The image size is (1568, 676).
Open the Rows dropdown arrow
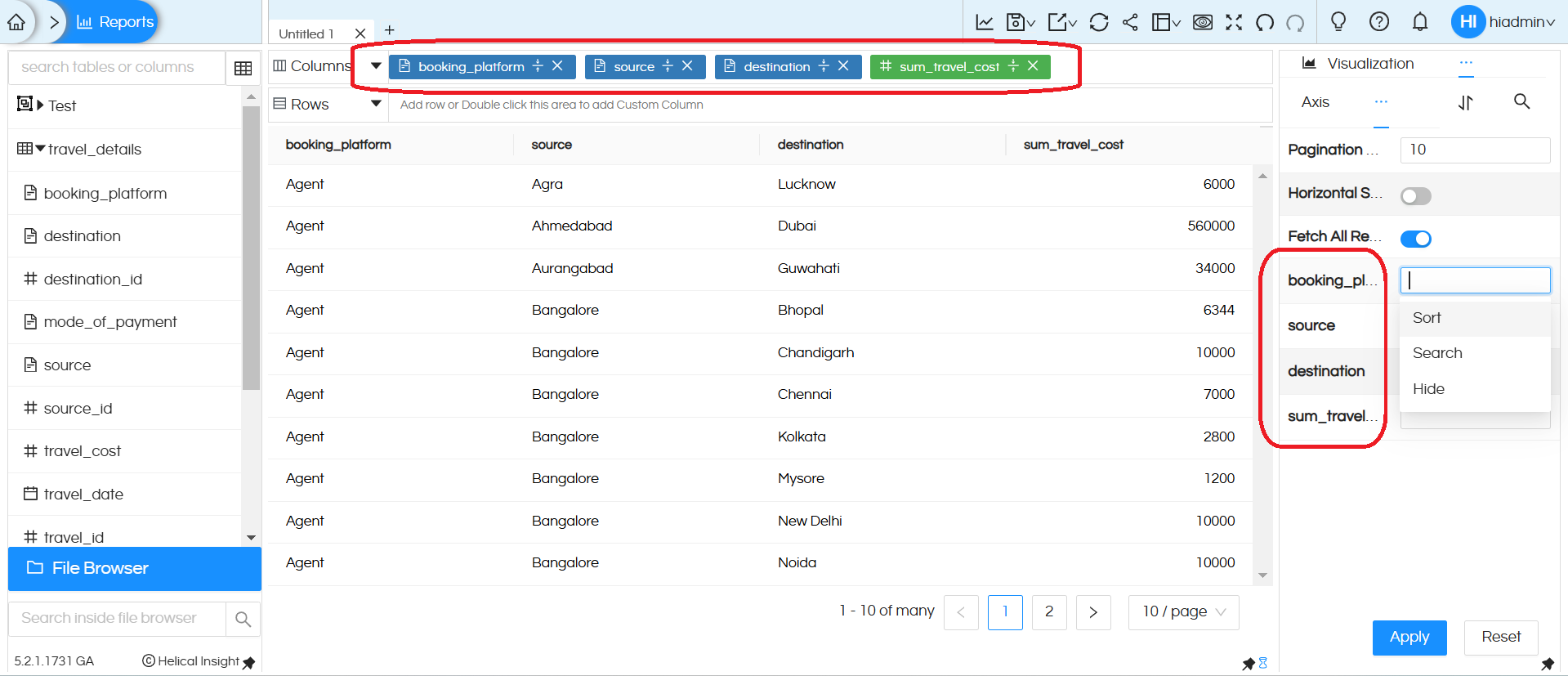point(376,104)
